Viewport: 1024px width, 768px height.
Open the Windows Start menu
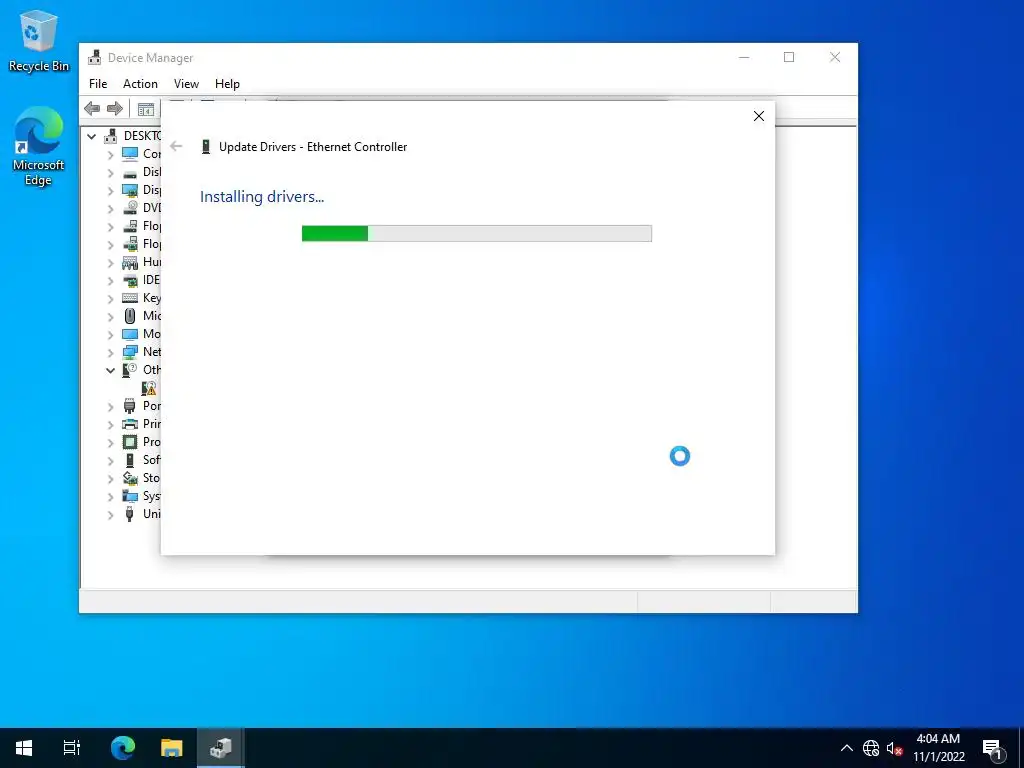click(24, 748)
